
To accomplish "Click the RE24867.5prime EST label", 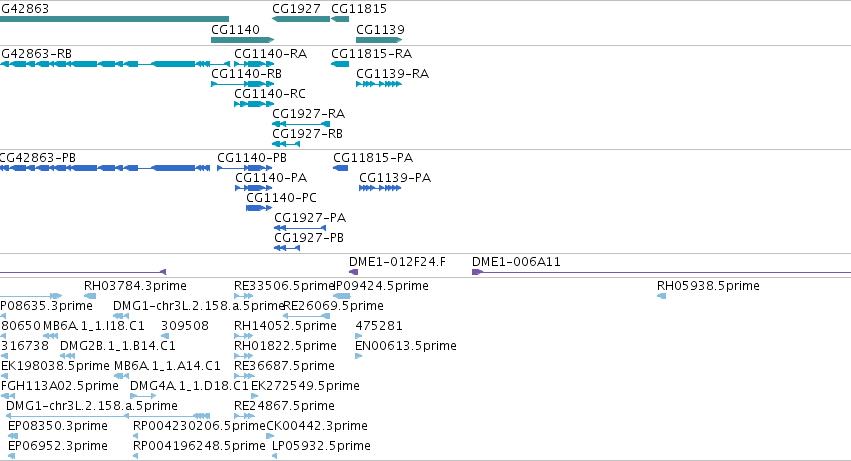I will click(x=284, y=406).
